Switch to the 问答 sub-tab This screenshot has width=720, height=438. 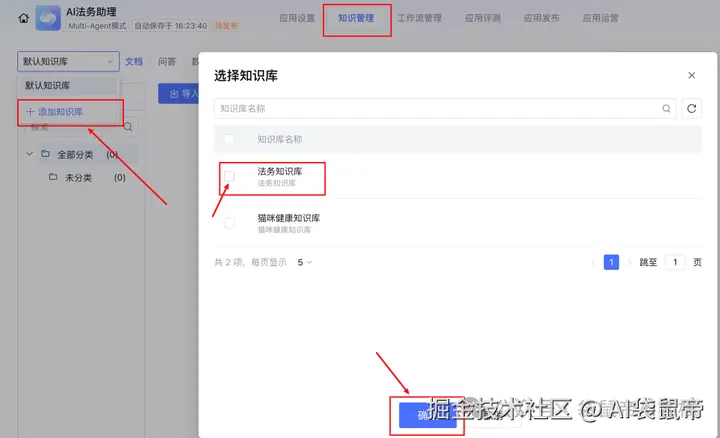click(167, 62)
